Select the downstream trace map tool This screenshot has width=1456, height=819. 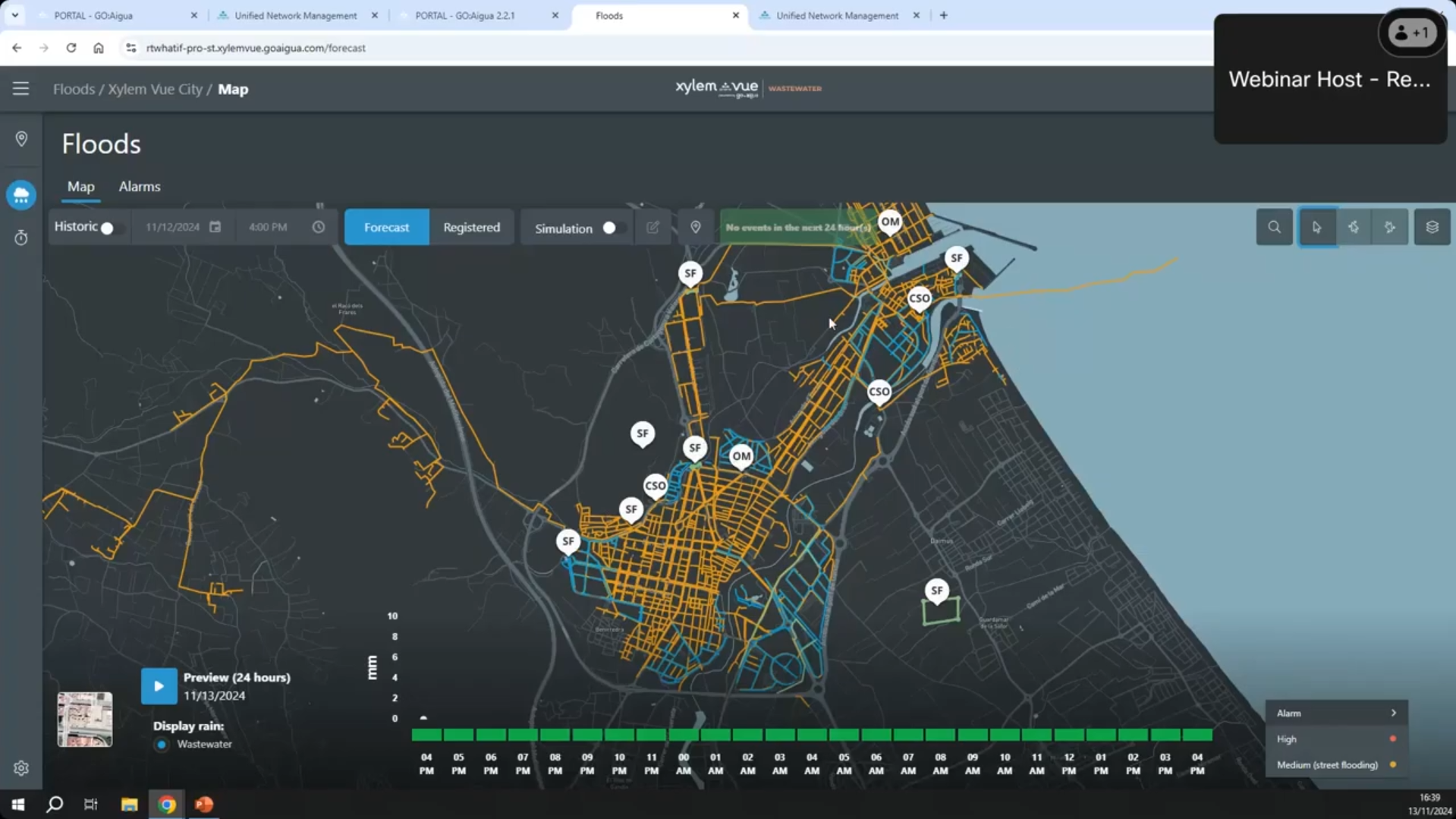pyautogui.click(x=1390, y=227)
